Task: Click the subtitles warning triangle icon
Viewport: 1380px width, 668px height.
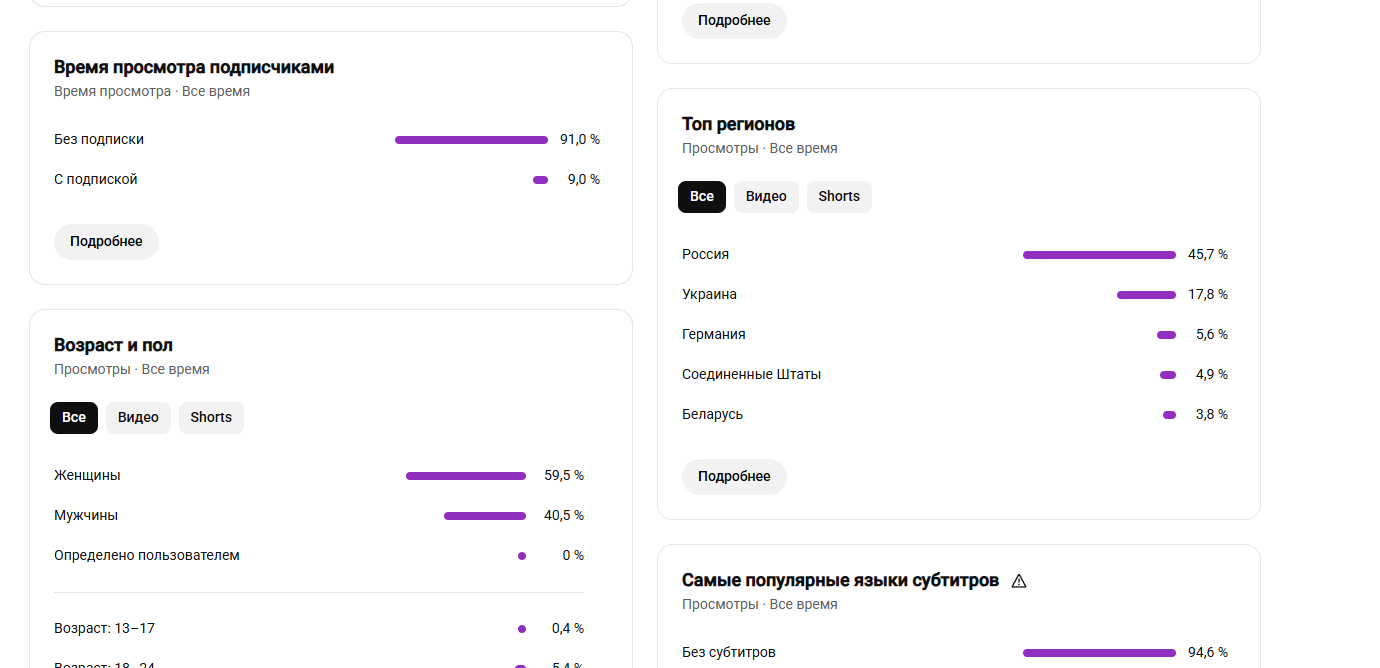Action: 1019,581
